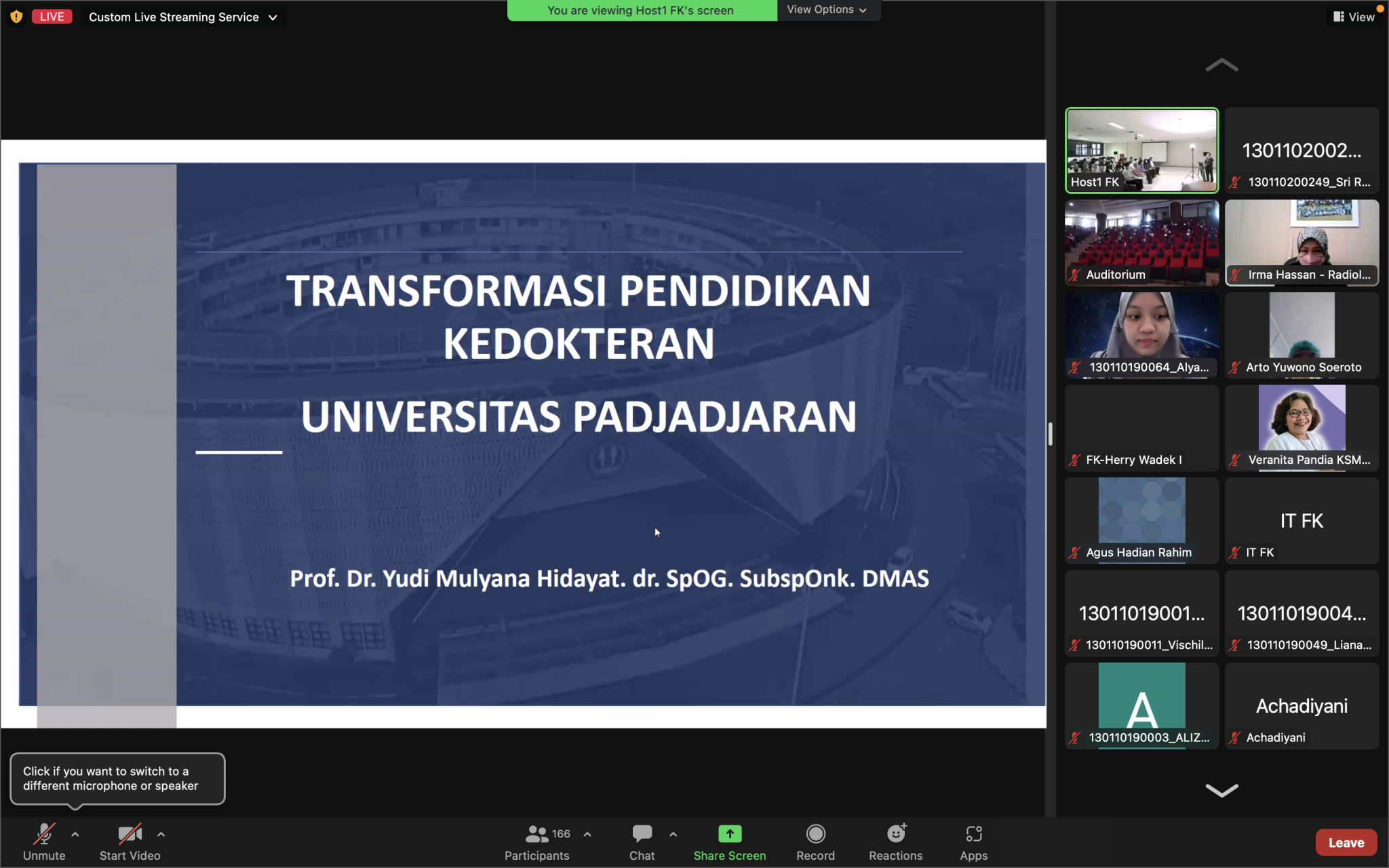
Task: Select the 130110190049_Liana participant tile
Action: [1302, 613]
